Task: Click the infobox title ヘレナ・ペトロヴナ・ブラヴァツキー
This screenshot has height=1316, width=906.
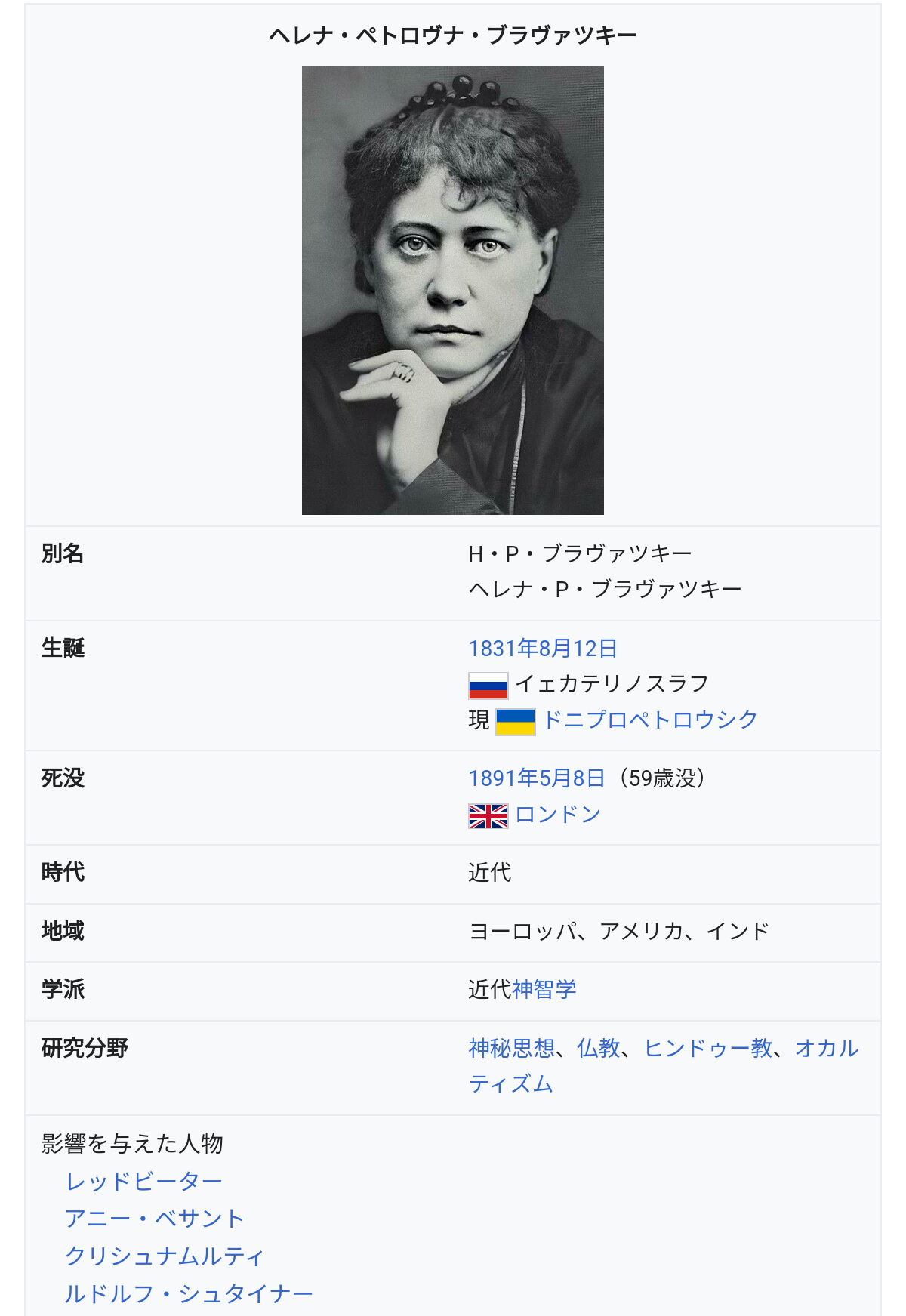Action: click(x=453, y=35)
